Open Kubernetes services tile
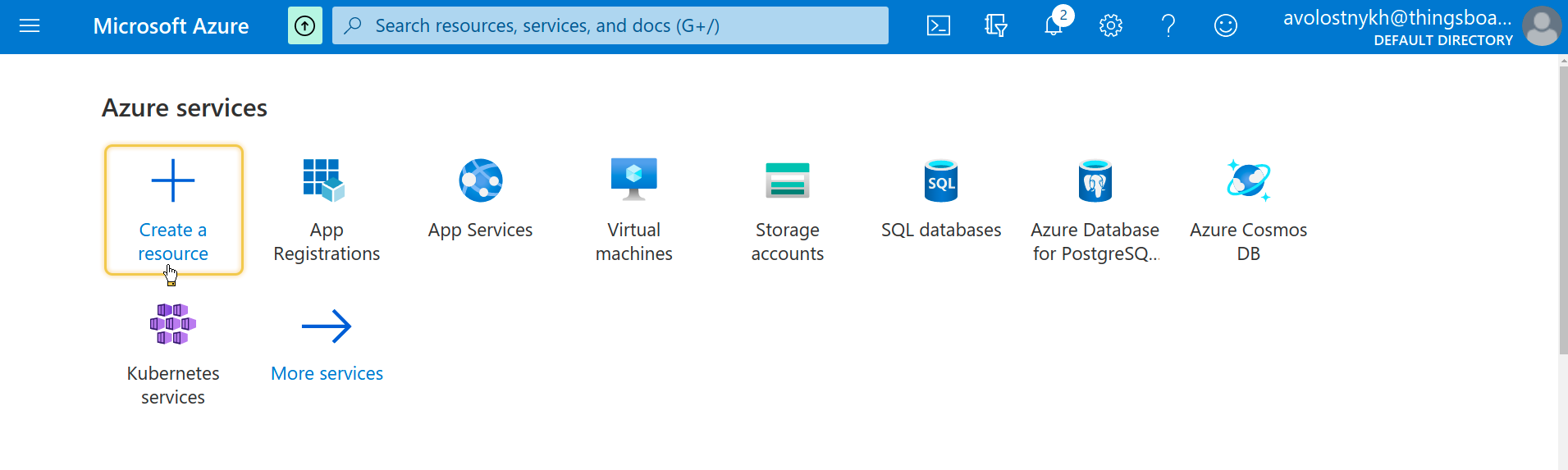The height and width of the screenshot is (470, 1568). coord(173,354)
